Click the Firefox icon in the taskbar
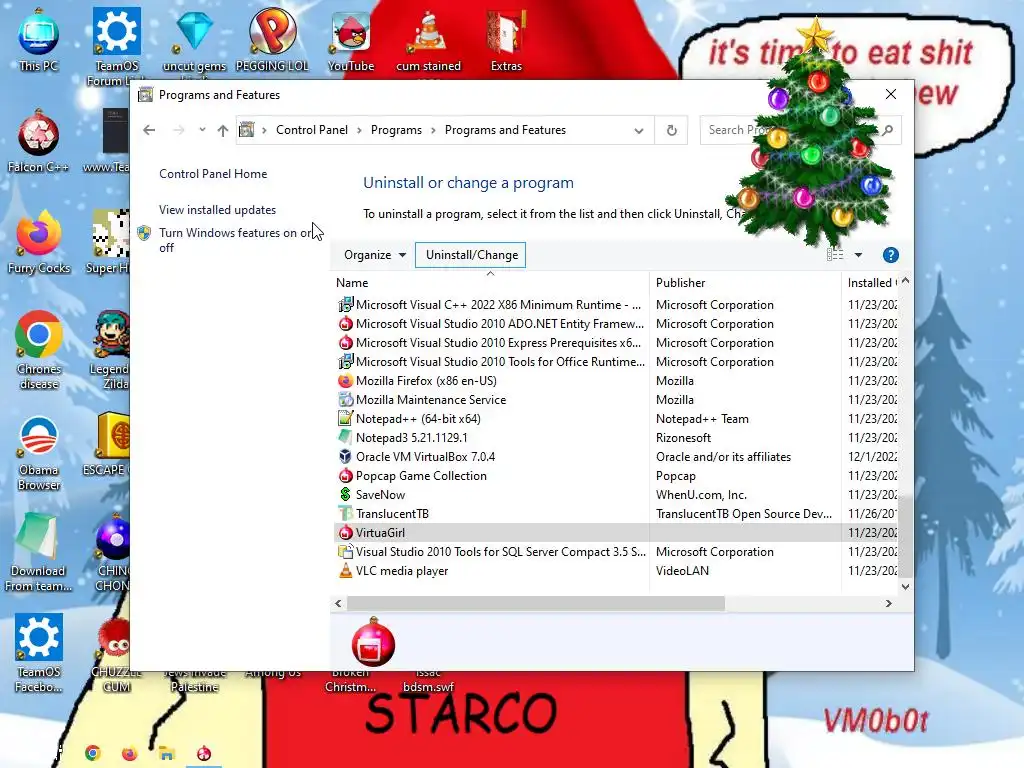The image size is (1024, 768). [x=129, y=754]
